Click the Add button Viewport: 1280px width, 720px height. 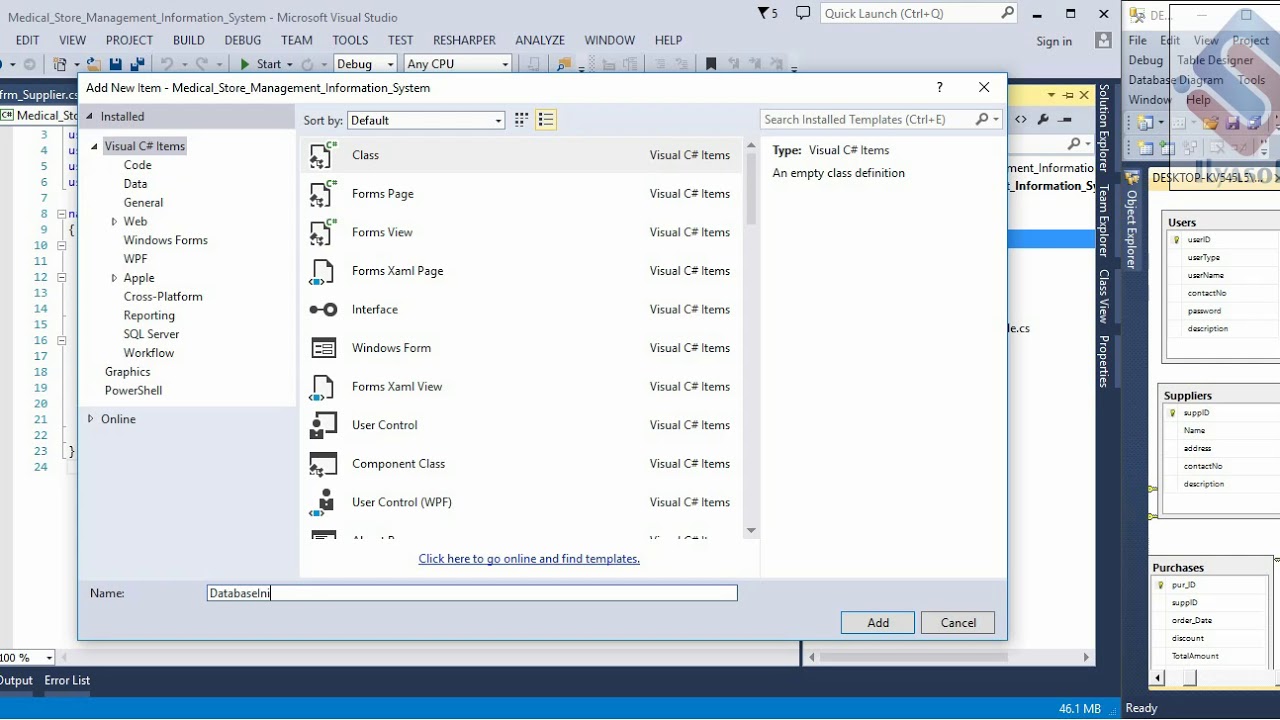tap(878, 622)
